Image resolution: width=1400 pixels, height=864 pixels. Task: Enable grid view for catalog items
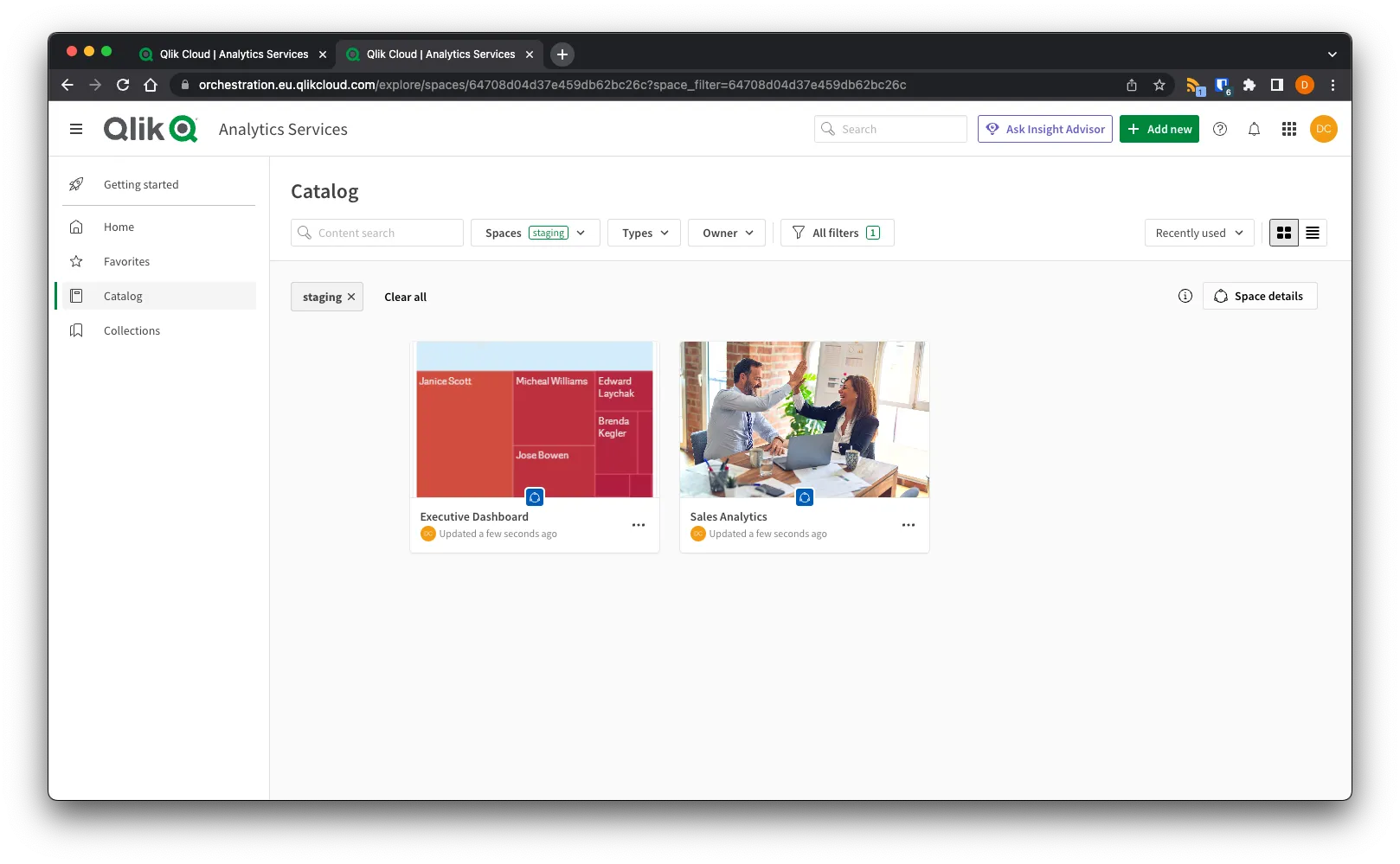1283,232
